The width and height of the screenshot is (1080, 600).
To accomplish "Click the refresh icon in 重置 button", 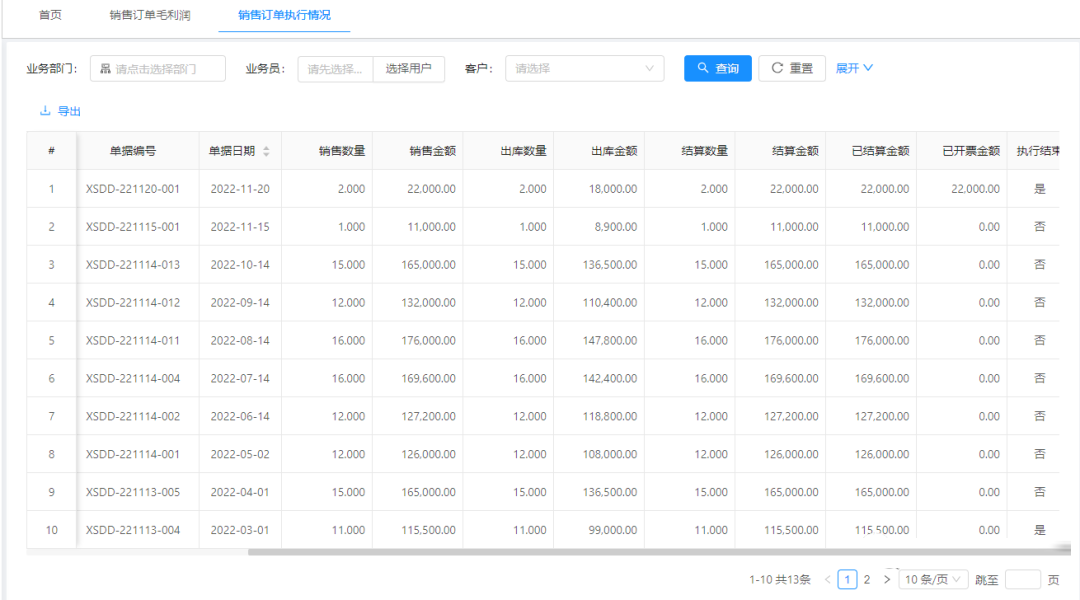I will point(777,68).
